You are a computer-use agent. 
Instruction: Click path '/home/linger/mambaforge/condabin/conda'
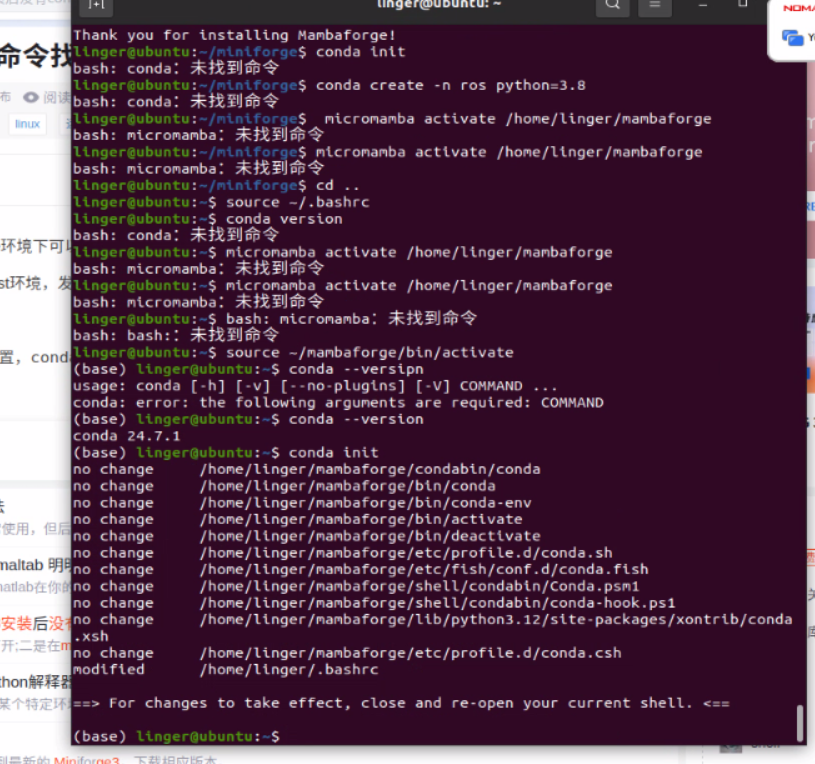click(370, 469)
